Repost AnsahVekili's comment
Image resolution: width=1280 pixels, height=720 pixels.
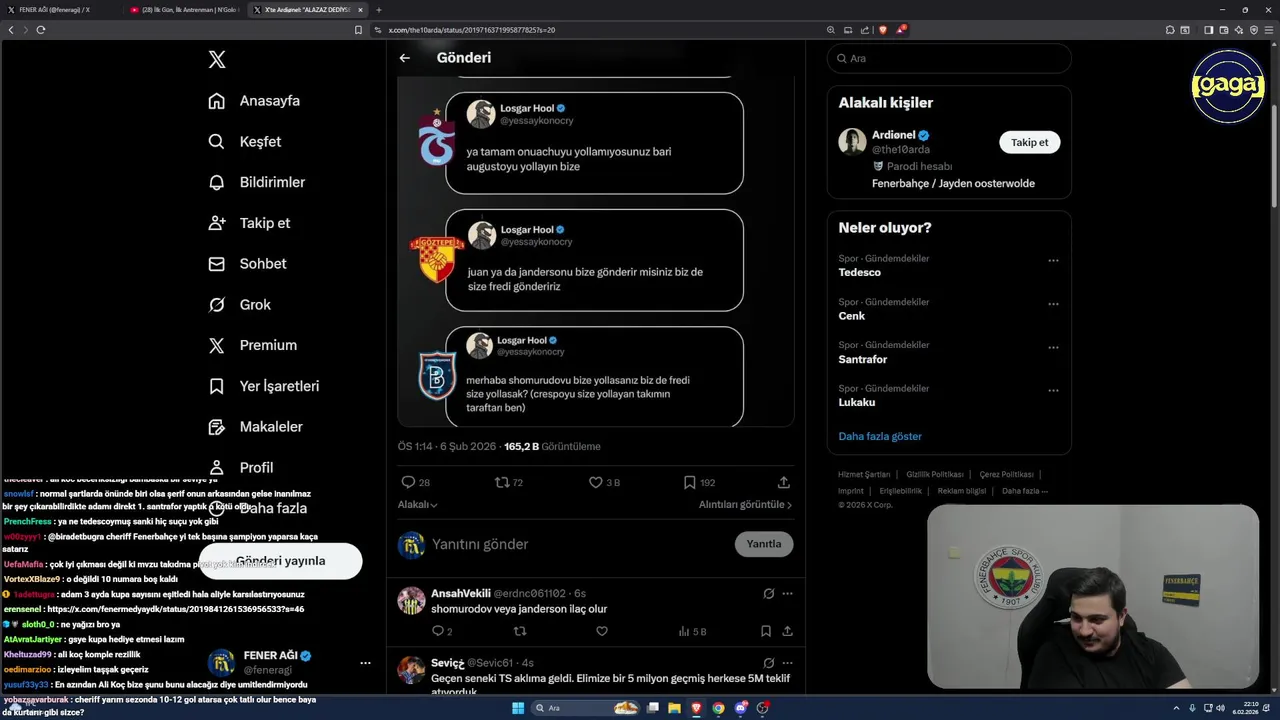(x=519, y=631)
